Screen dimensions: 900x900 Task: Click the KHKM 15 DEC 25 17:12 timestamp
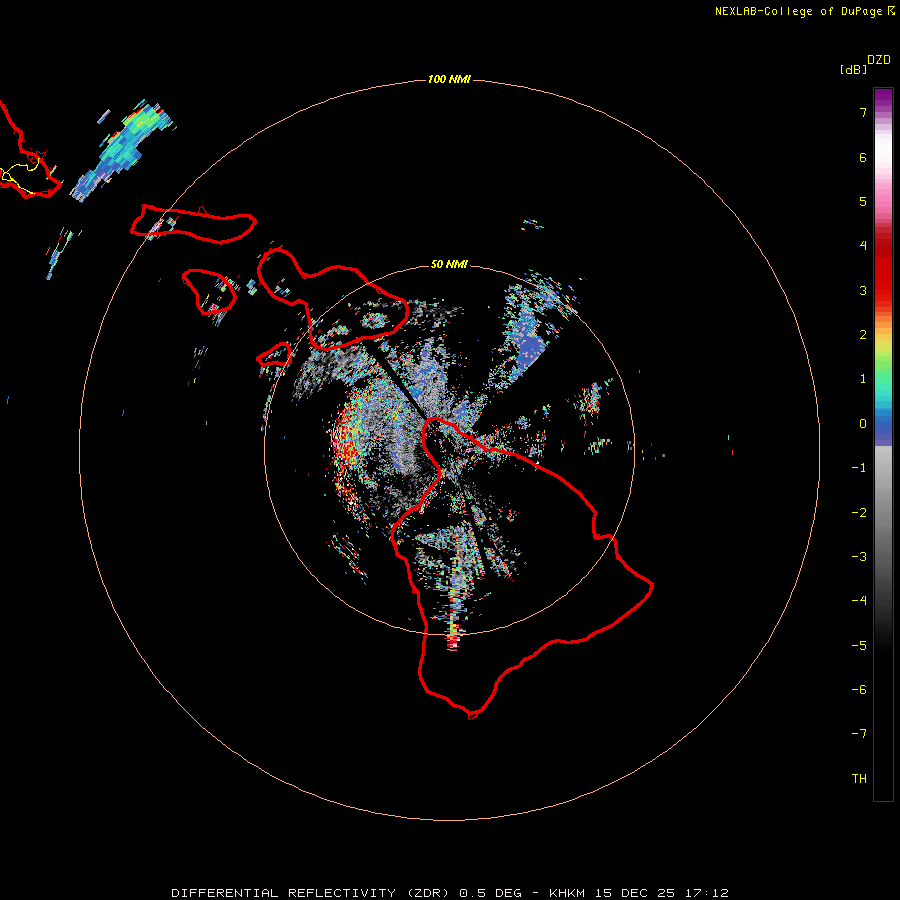click(x=639, y=893)
